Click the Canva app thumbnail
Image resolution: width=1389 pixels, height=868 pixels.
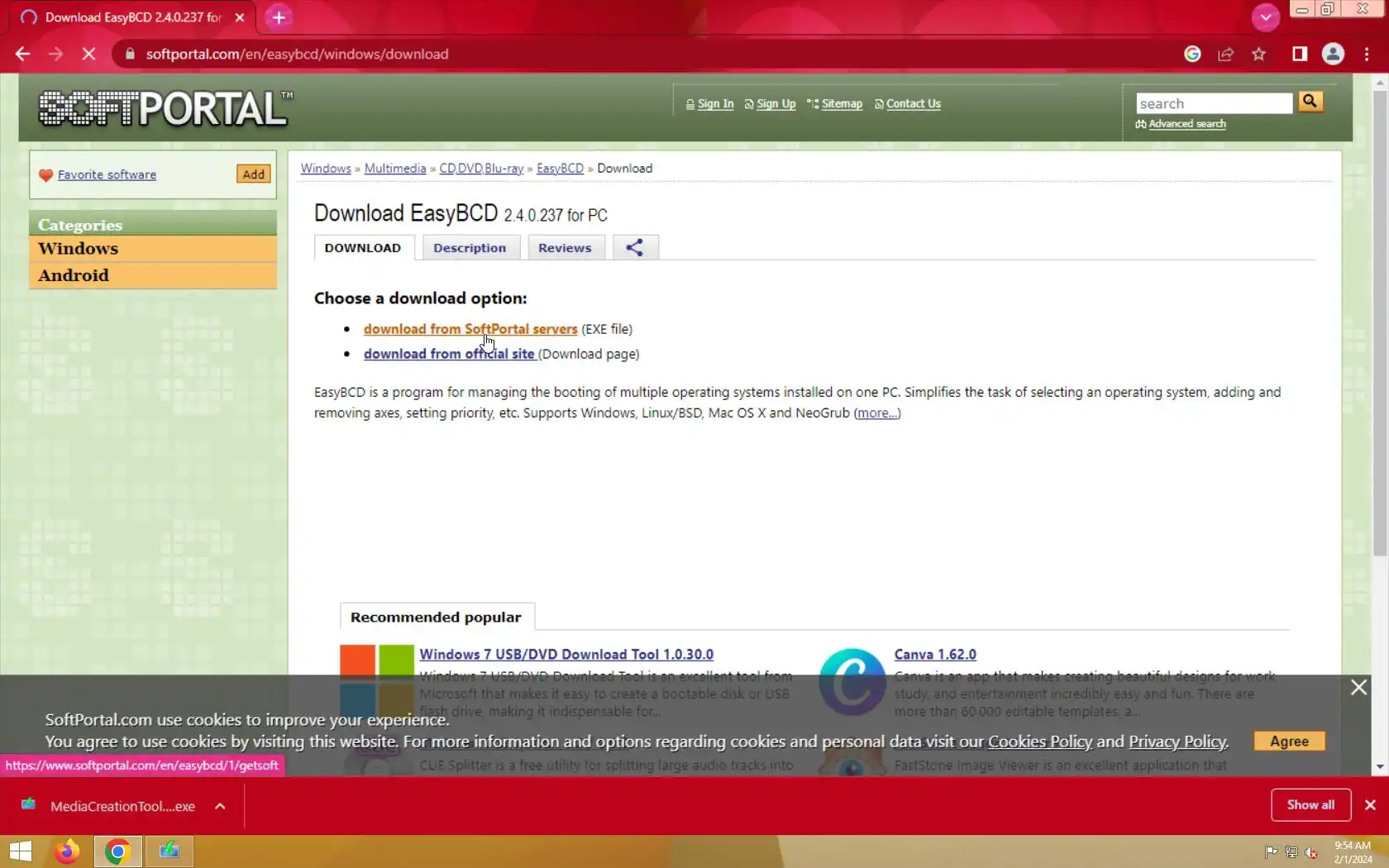(852, 681)
